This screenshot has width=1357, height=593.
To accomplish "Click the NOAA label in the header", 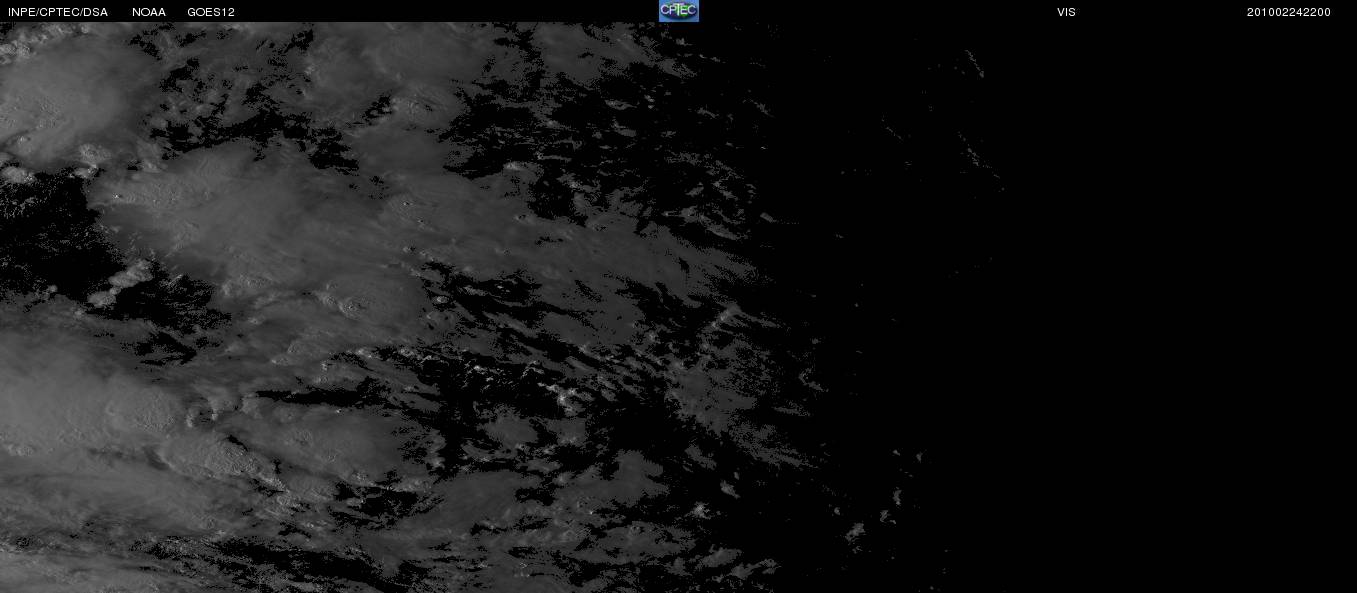I will pyautogui.click(x=149, y=12).
